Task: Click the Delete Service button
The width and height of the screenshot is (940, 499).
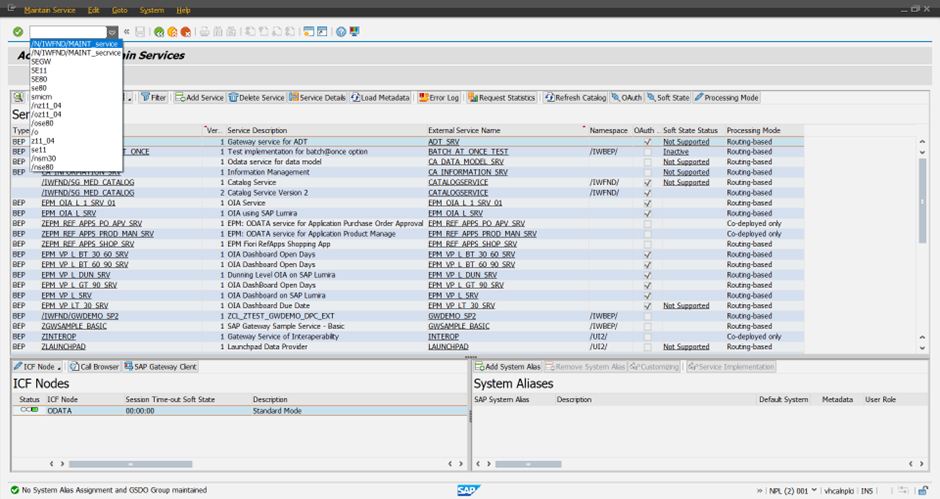Action: tap(257, 98)
